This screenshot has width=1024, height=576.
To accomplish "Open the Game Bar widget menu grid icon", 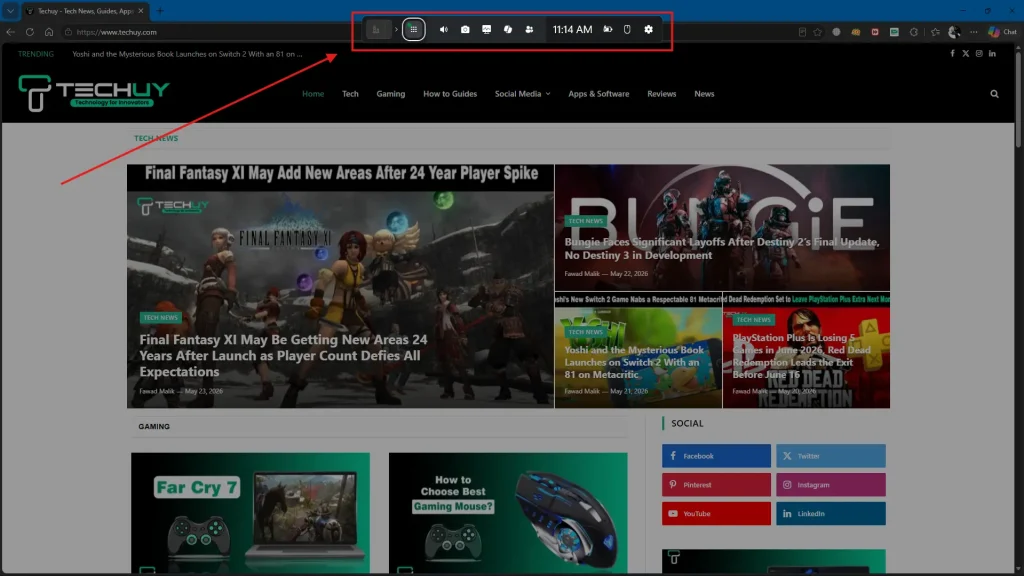I will pos(413,29).
